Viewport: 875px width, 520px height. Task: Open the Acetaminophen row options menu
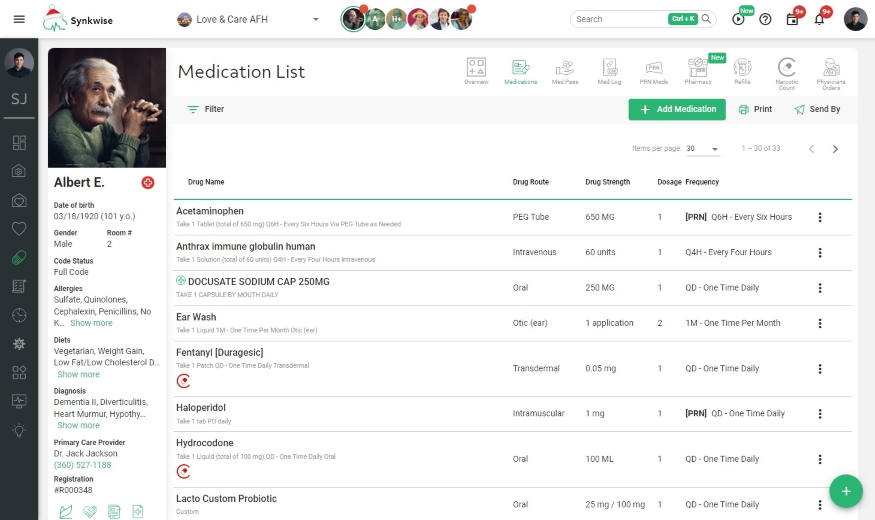tap(820, 217)
